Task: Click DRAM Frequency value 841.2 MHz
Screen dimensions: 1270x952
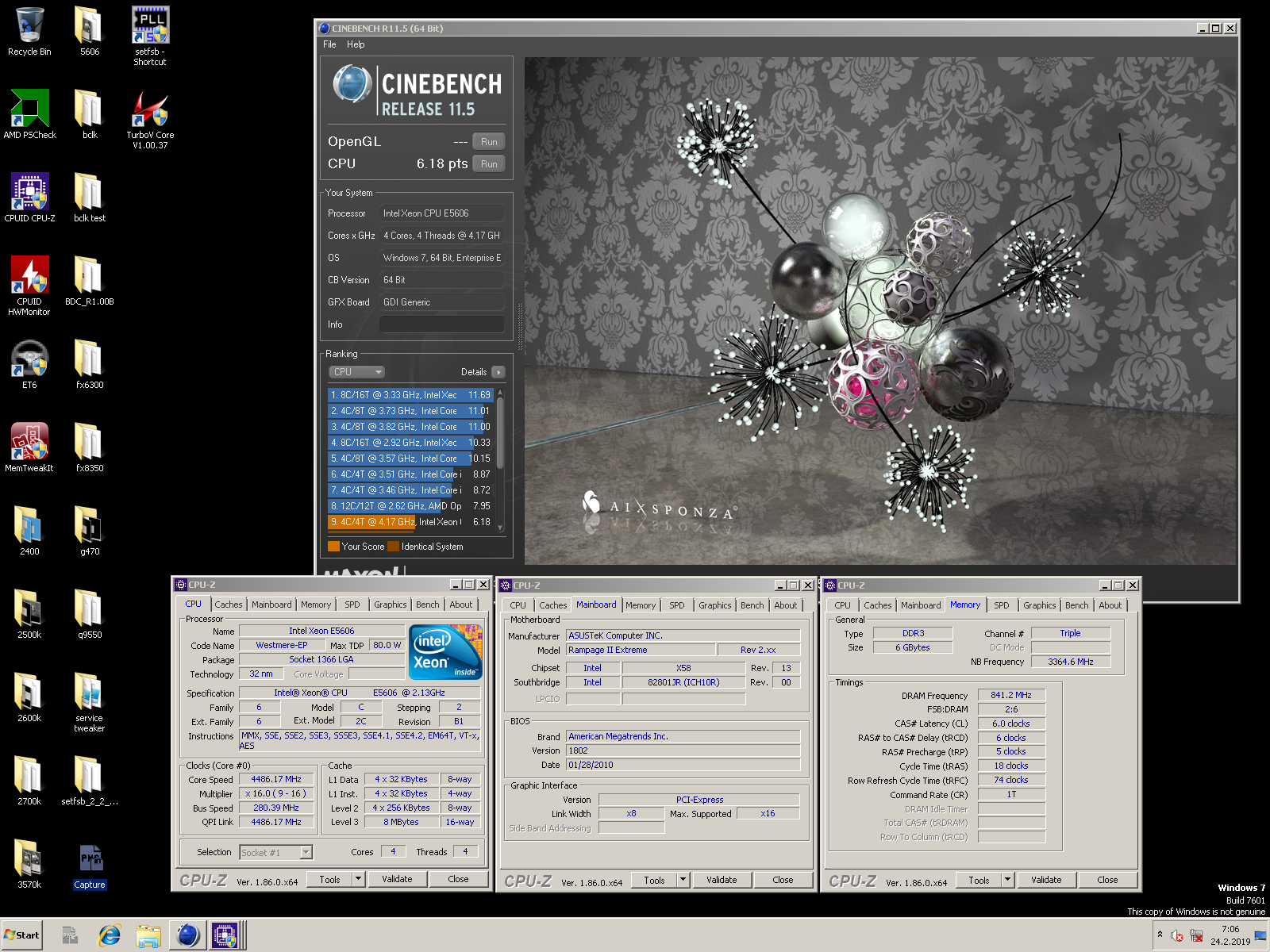Action: (1011, 695)
